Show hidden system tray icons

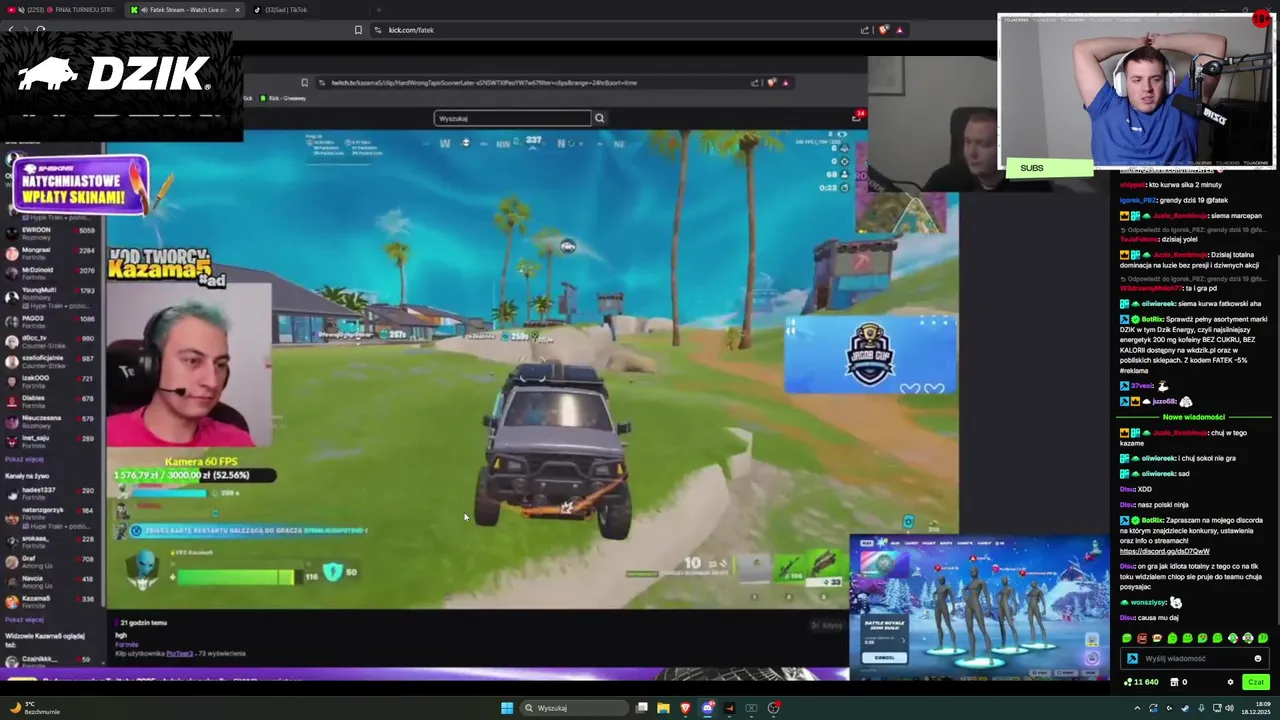click(1137, 708)
